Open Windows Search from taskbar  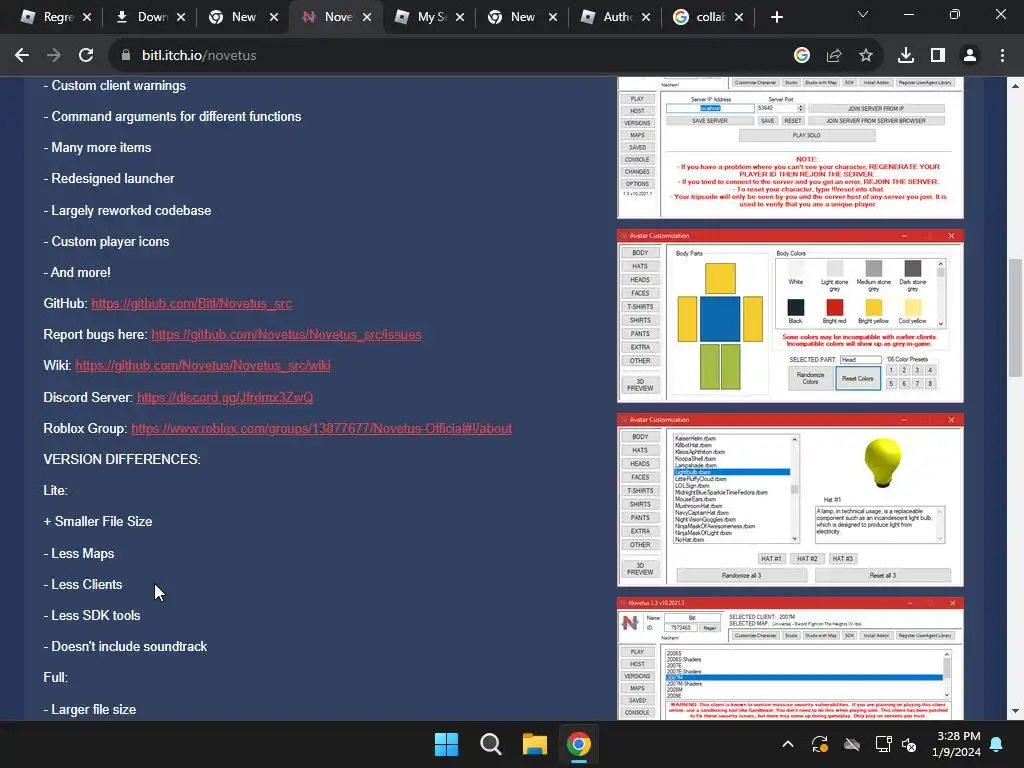pos(490,744)
